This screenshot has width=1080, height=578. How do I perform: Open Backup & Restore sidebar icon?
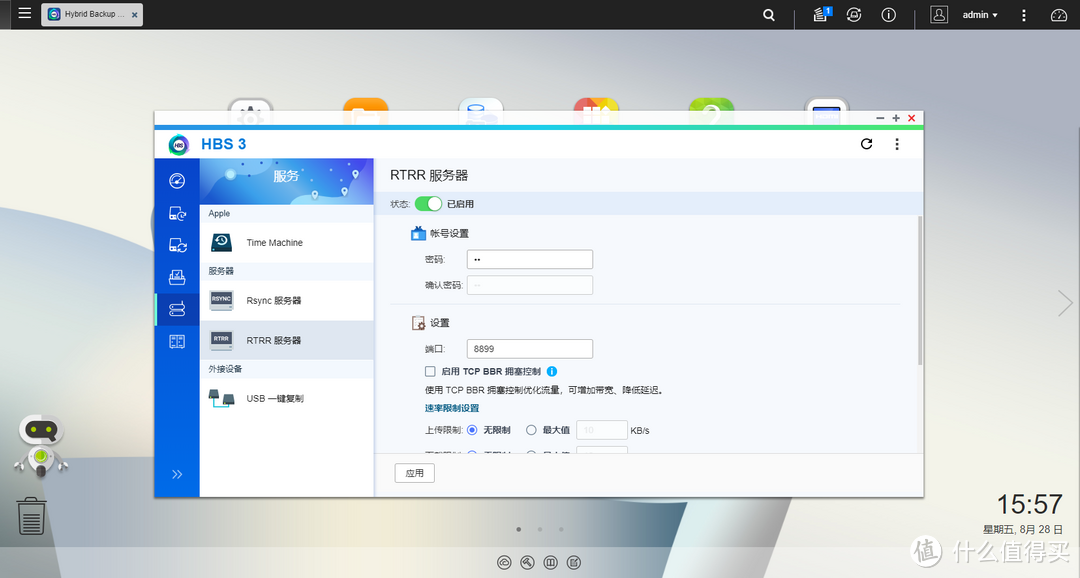177,214
